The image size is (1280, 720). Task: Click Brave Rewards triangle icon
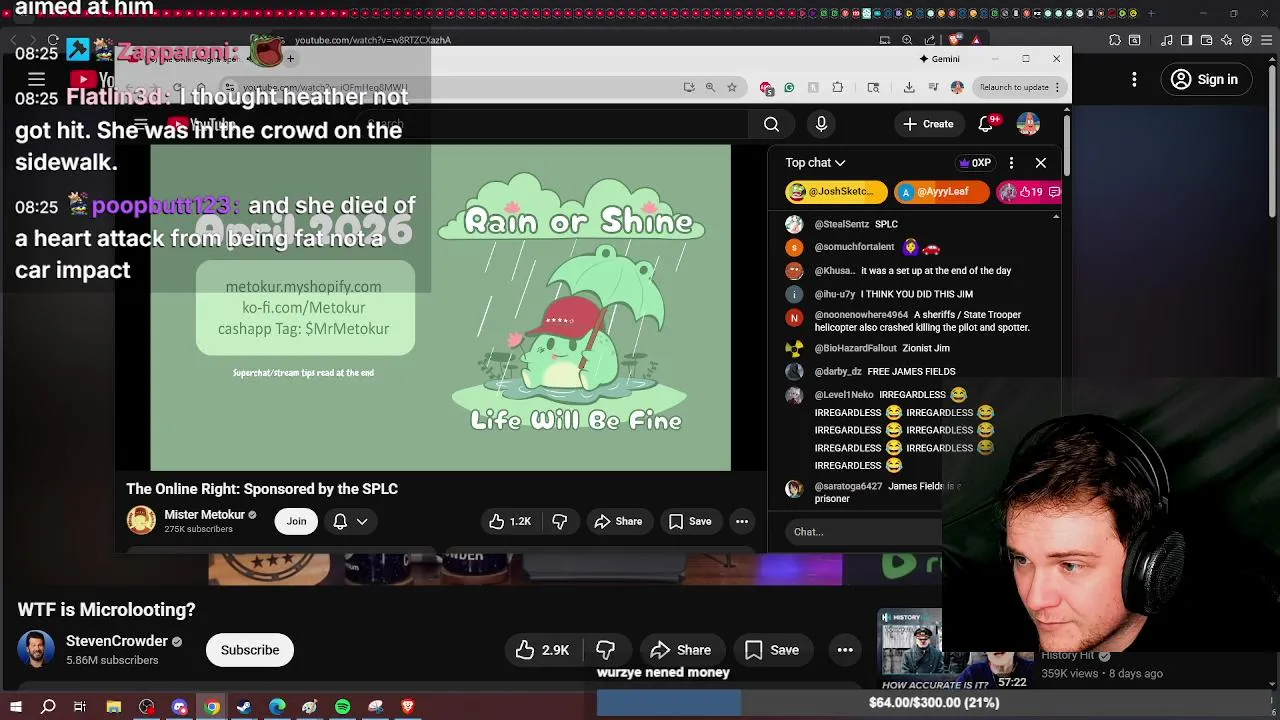[976, 40]
